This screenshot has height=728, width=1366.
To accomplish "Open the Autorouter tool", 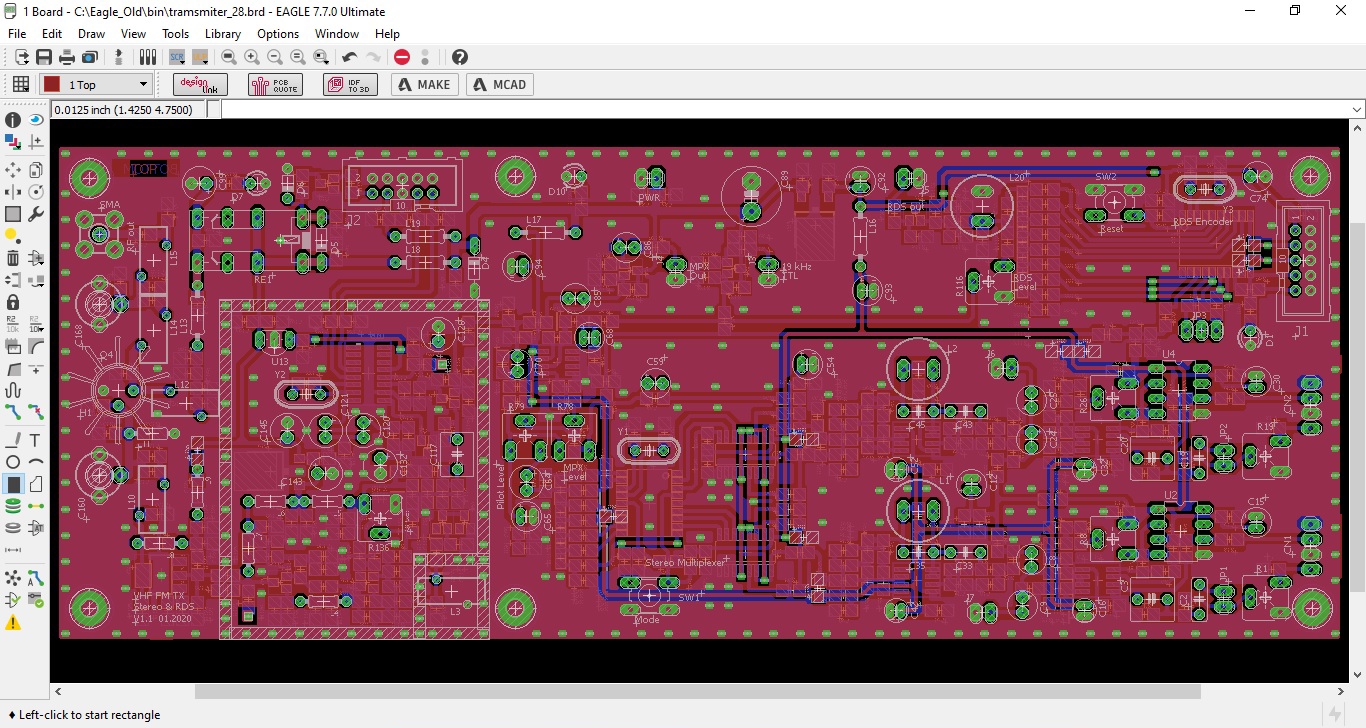I will click(36, 578).
